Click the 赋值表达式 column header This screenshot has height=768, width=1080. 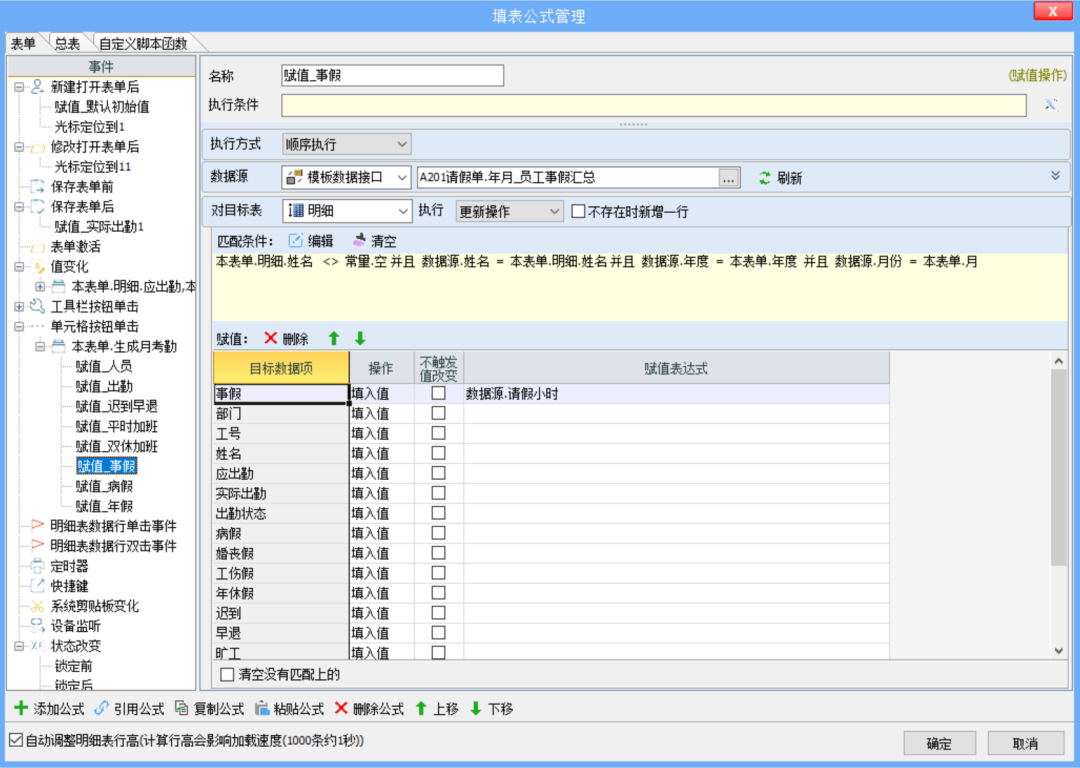pyautogui.click(x=676, y=368)
